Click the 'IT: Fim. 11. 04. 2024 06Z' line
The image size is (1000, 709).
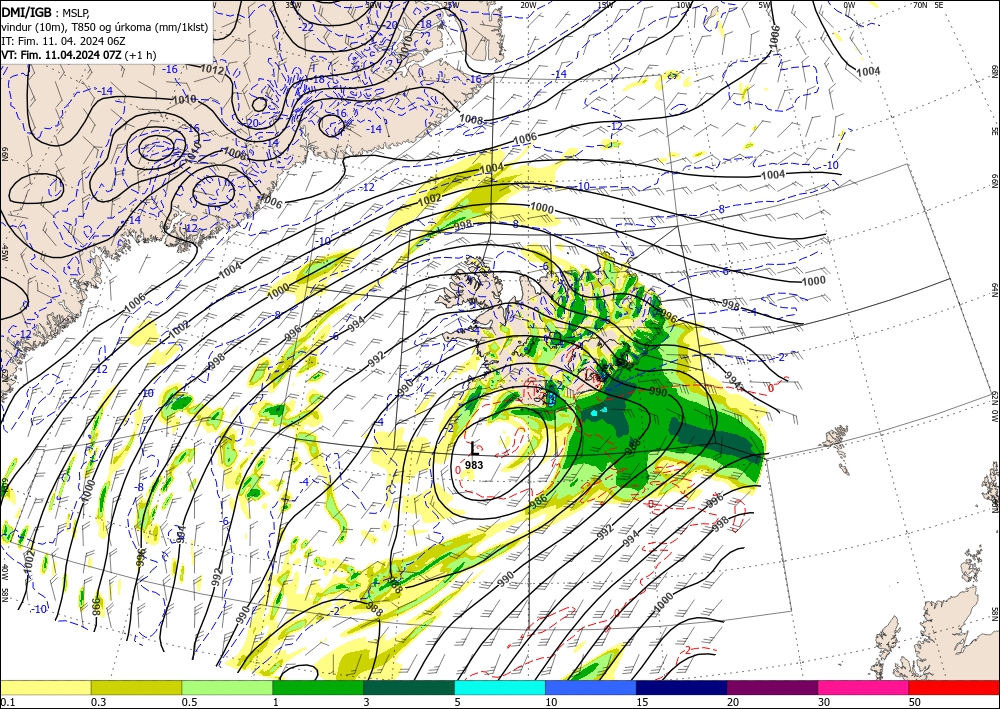[x=61, y=41]
